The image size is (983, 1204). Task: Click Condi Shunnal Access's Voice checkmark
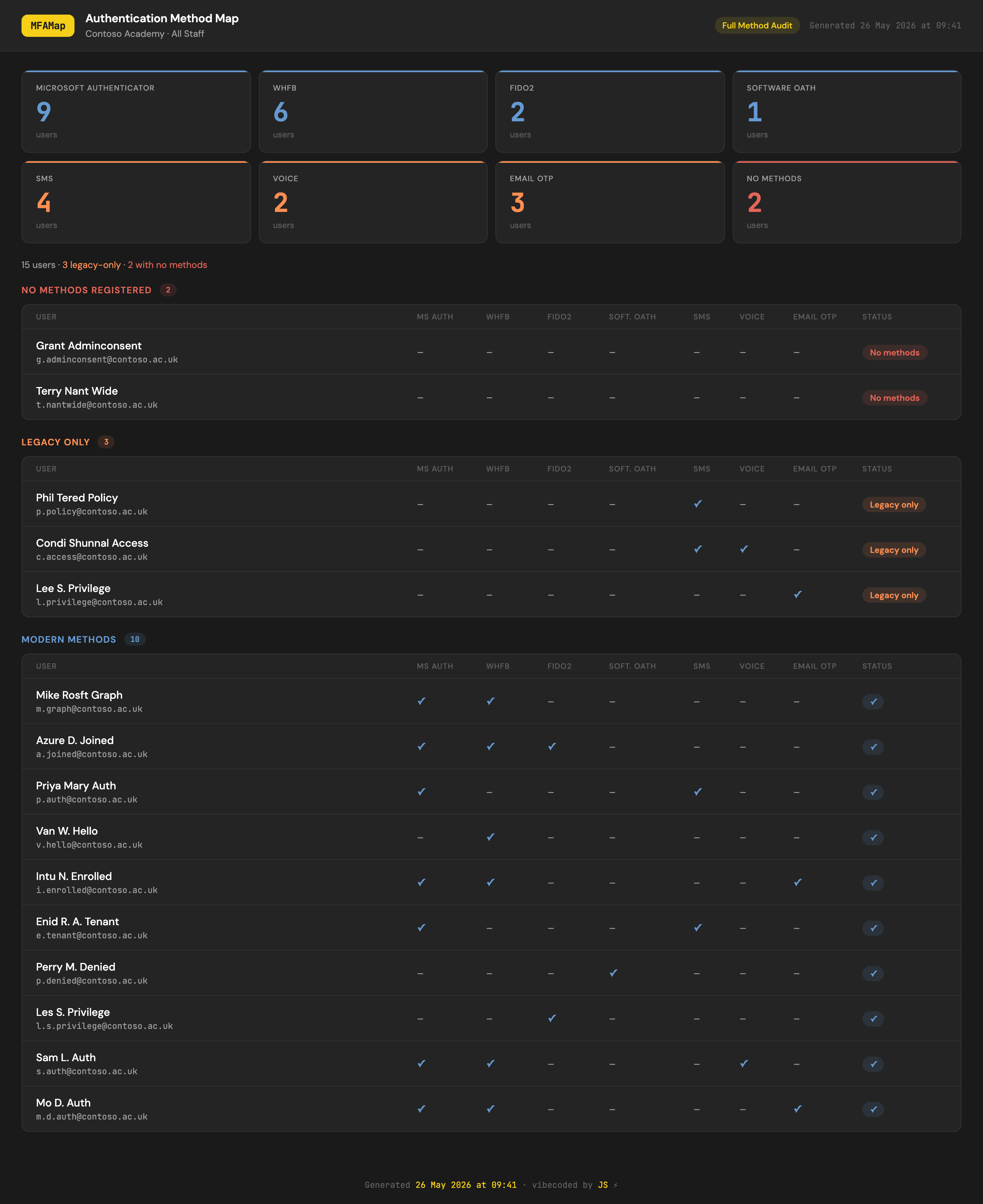point(744,549)
